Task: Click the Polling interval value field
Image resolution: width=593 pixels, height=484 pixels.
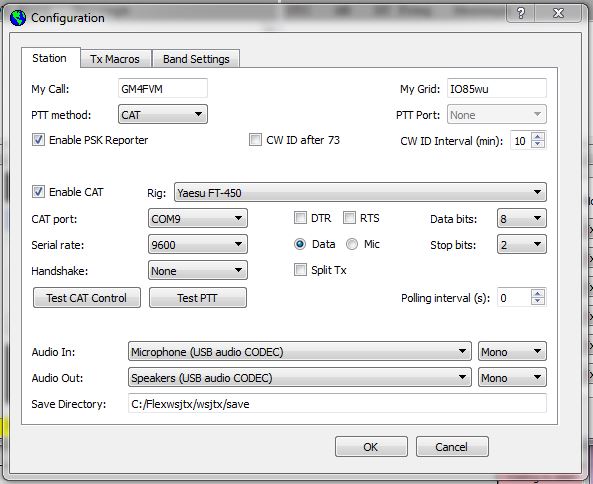Action: (514, 298)
